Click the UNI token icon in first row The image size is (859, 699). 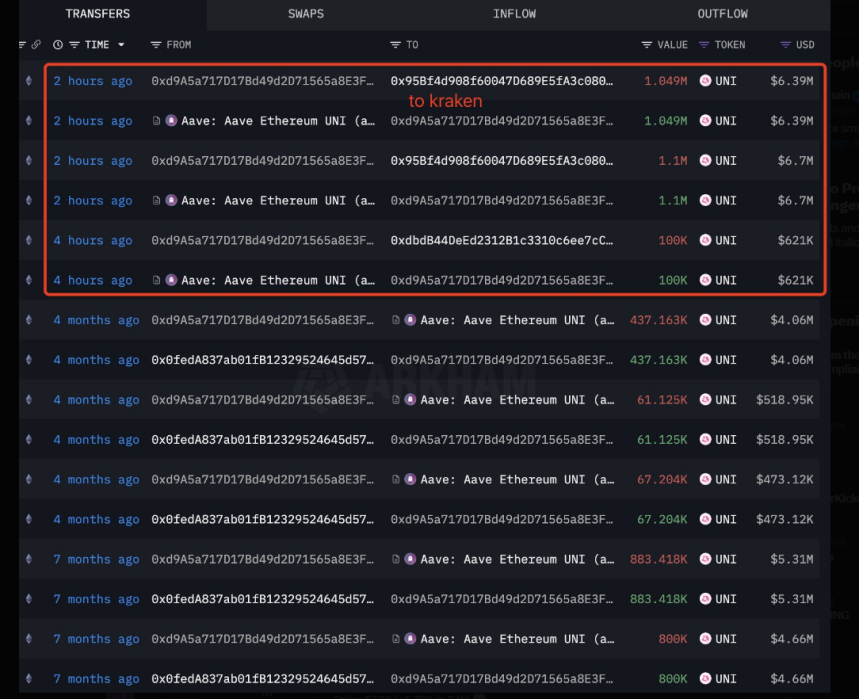(x=706, y=81)
